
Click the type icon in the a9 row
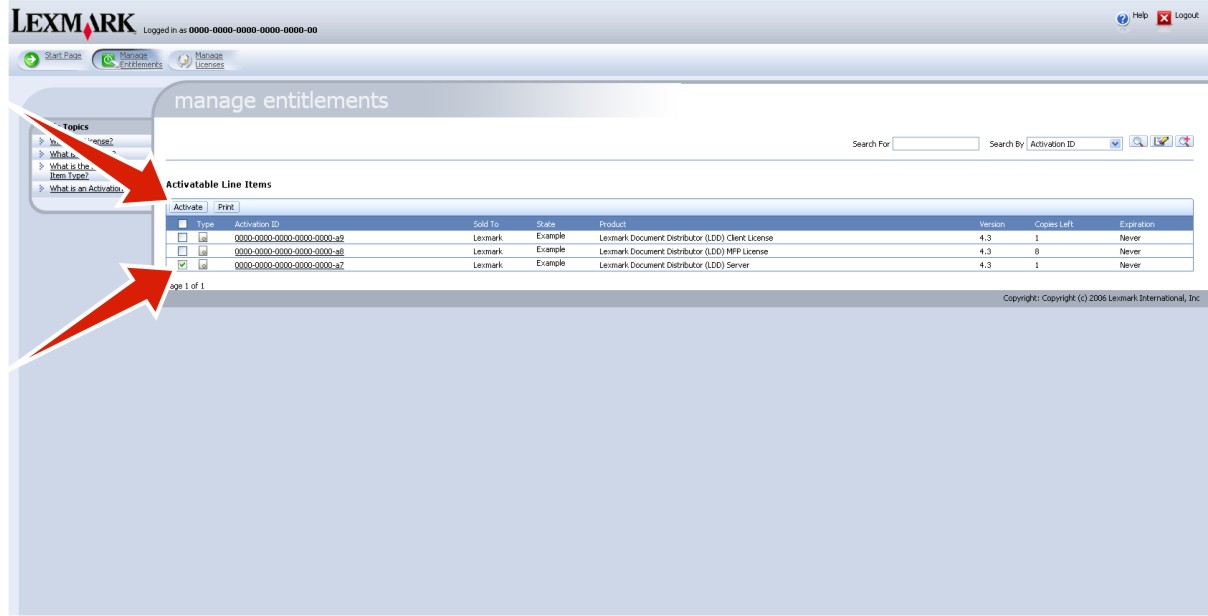(x=203, y=238)
